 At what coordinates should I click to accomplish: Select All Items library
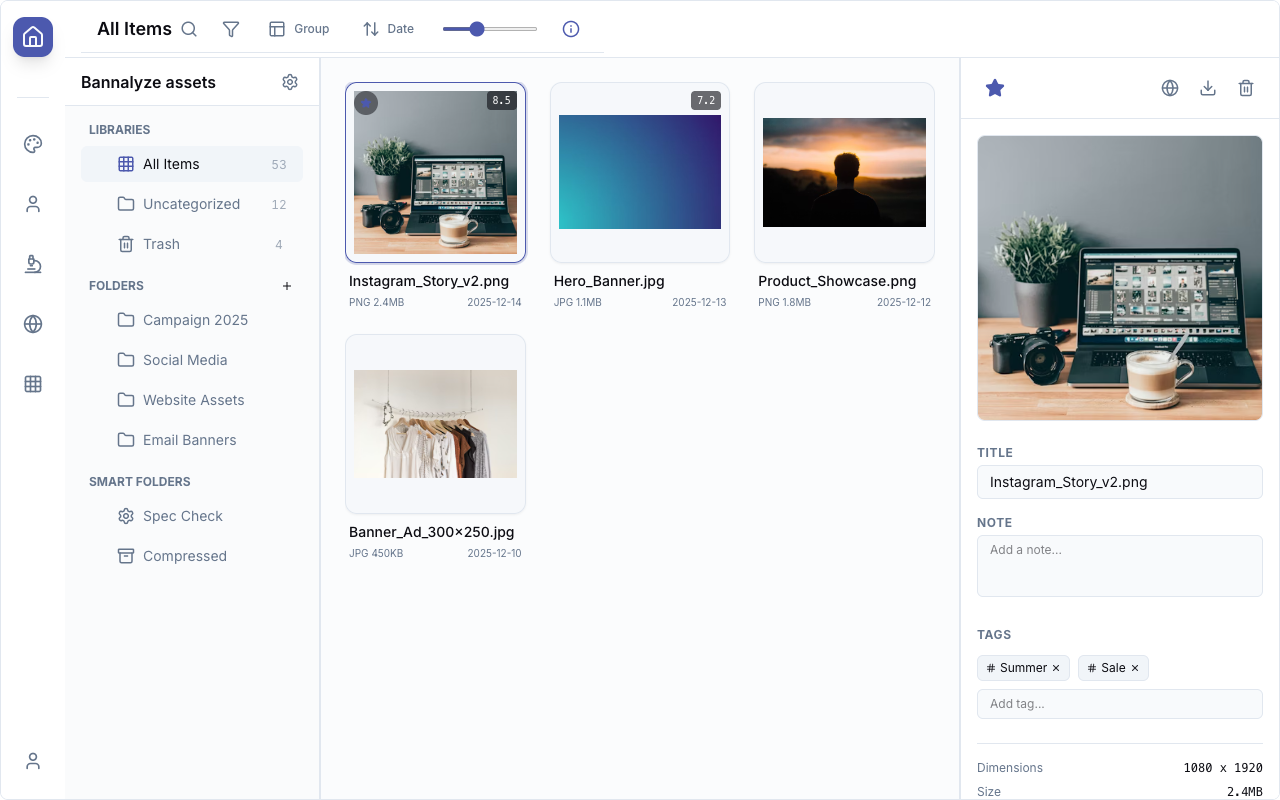pos(192,164)
